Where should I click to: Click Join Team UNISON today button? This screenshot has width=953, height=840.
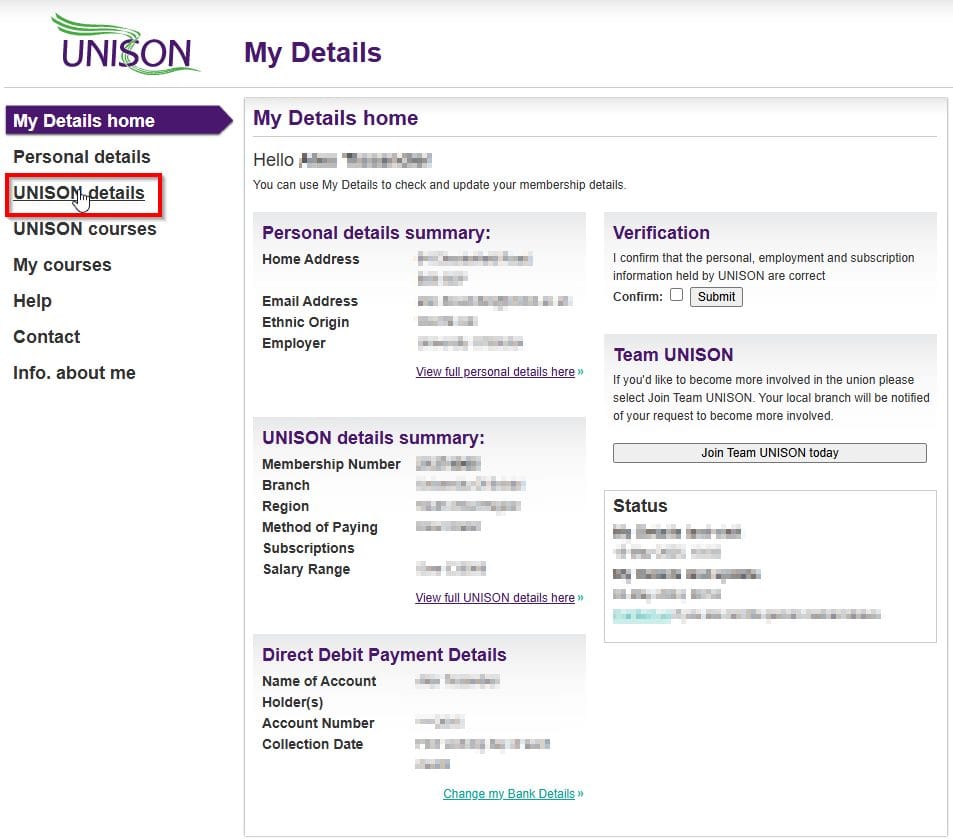pos(769,453)
